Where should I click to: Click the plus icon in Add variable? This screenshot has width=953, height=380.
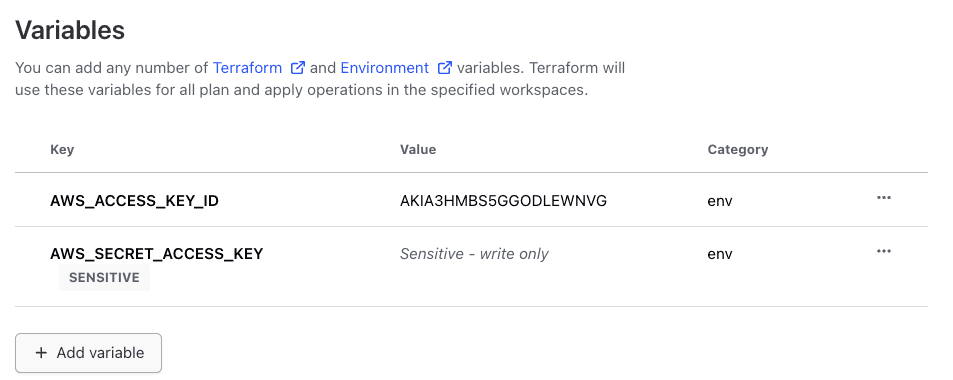tap(41, 353)
